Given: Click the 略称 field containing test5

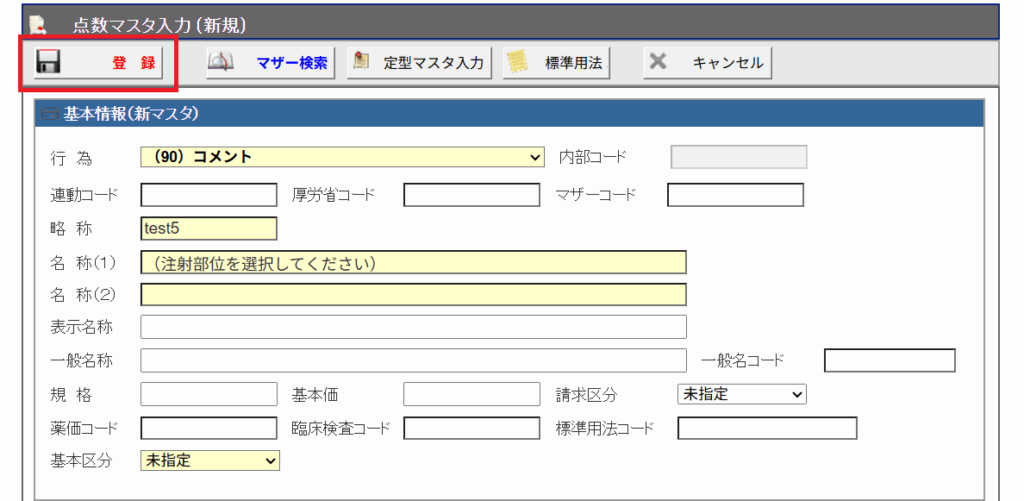Looking at the screenshot, I should [x=209, y=228].
